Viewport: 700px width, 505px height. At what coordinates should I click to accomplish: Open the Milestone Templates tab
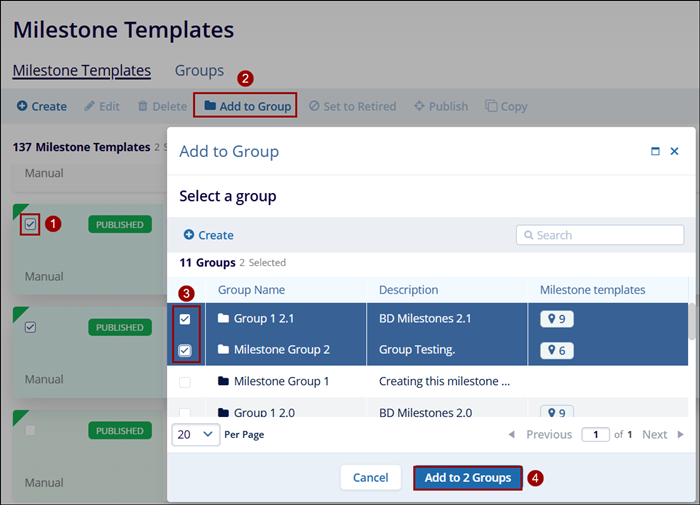[82, 71]
